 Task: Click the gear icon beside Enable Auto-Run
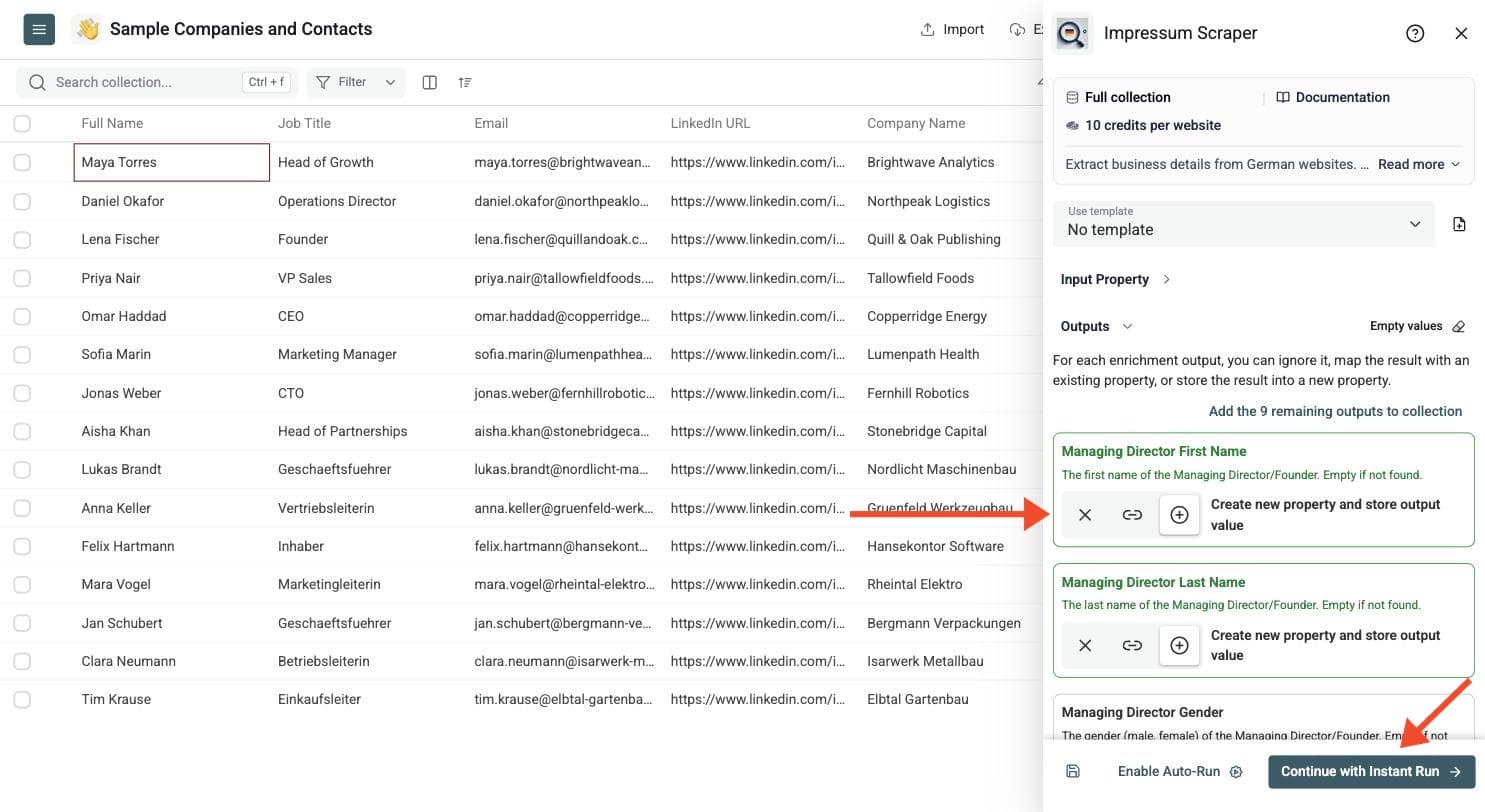coord(1236,772)
